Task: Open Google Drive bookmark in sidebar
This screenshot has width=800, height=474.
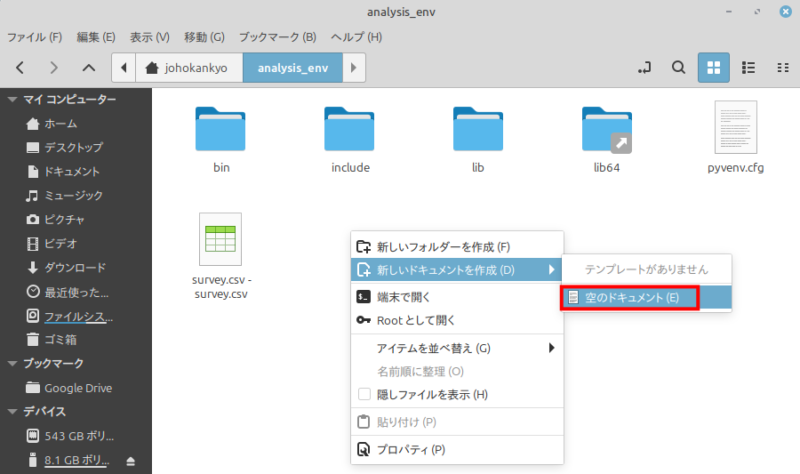Action: click(x=78, y=388)
